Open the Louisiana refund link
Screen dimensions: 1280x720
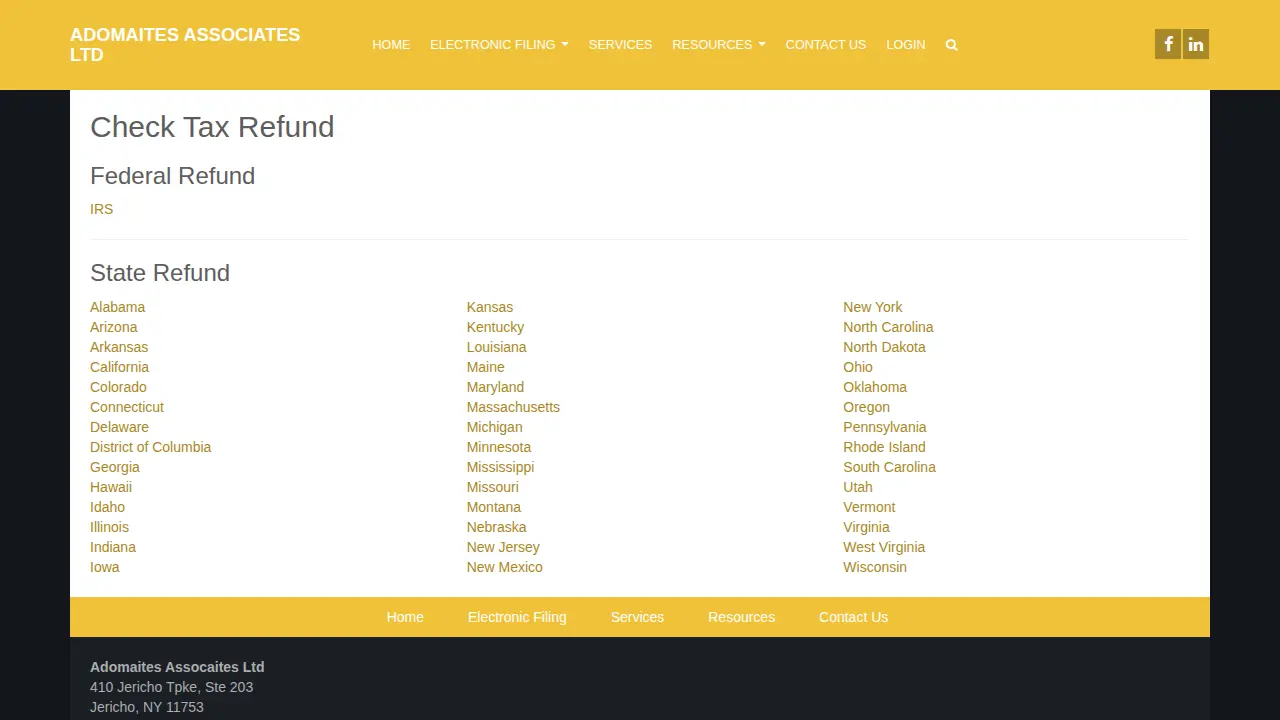pyautogui.click(x=496, y=347)
